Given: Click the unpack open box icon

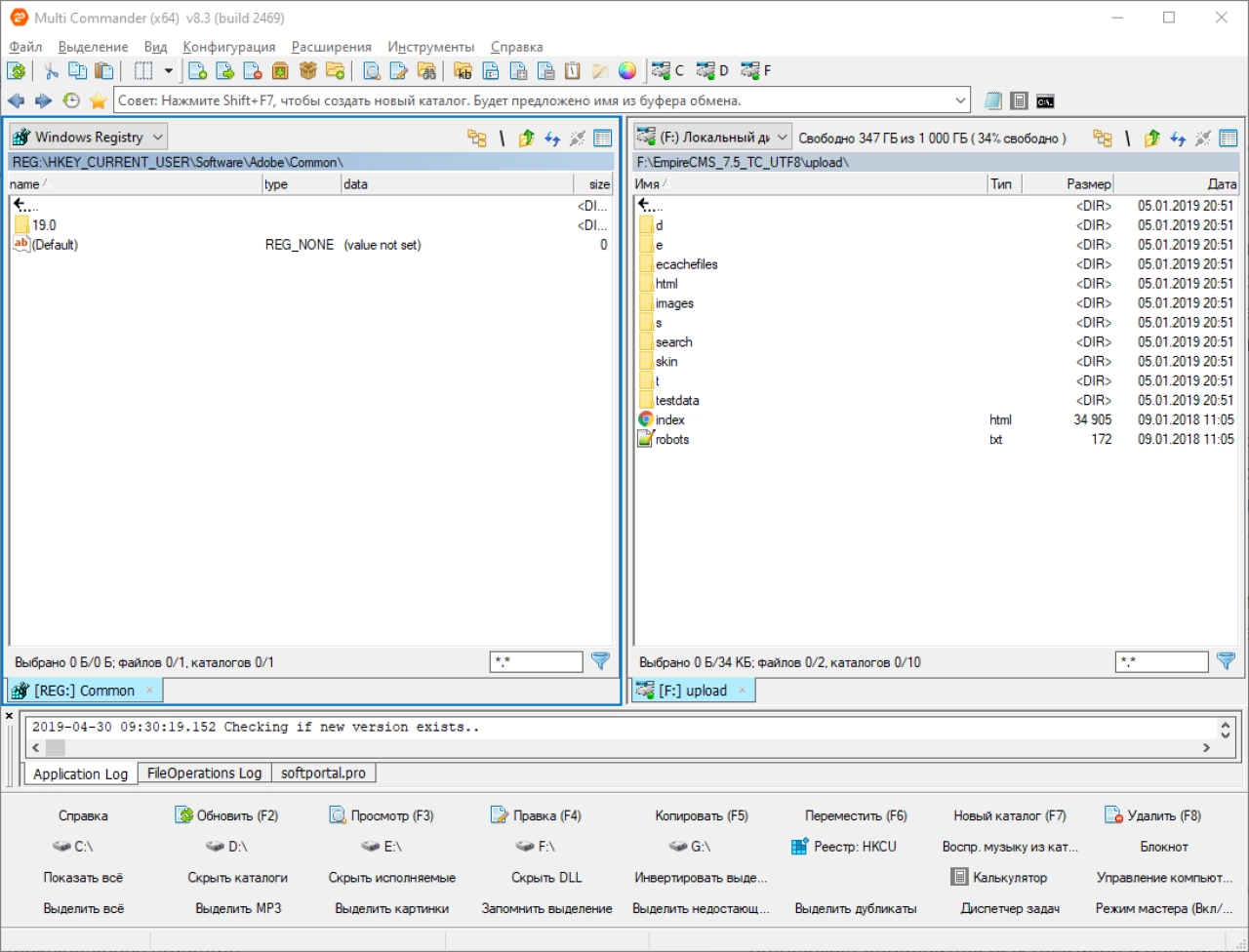Looking at the screenshot, I should pos(307,70).
